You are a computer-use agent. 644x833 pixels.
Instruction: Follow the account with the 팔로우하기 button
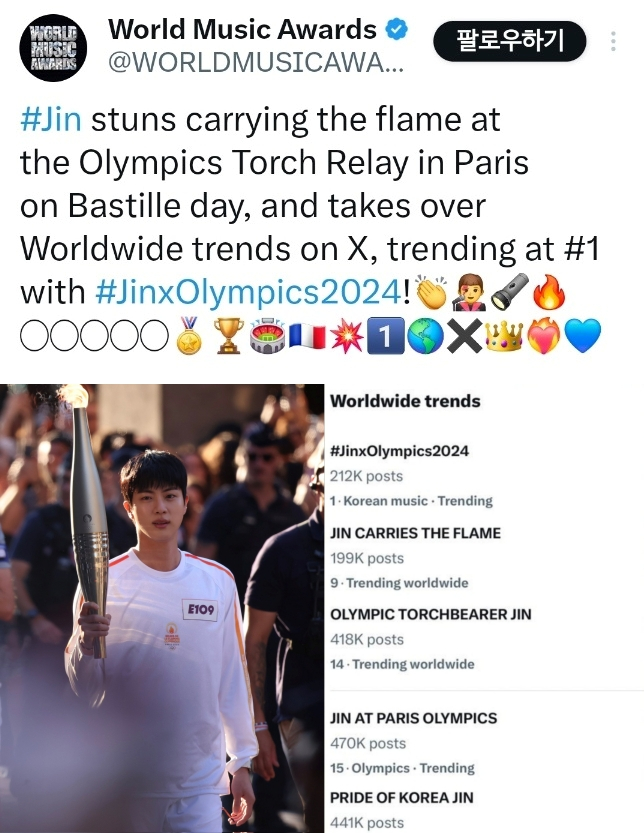(510, 41)
